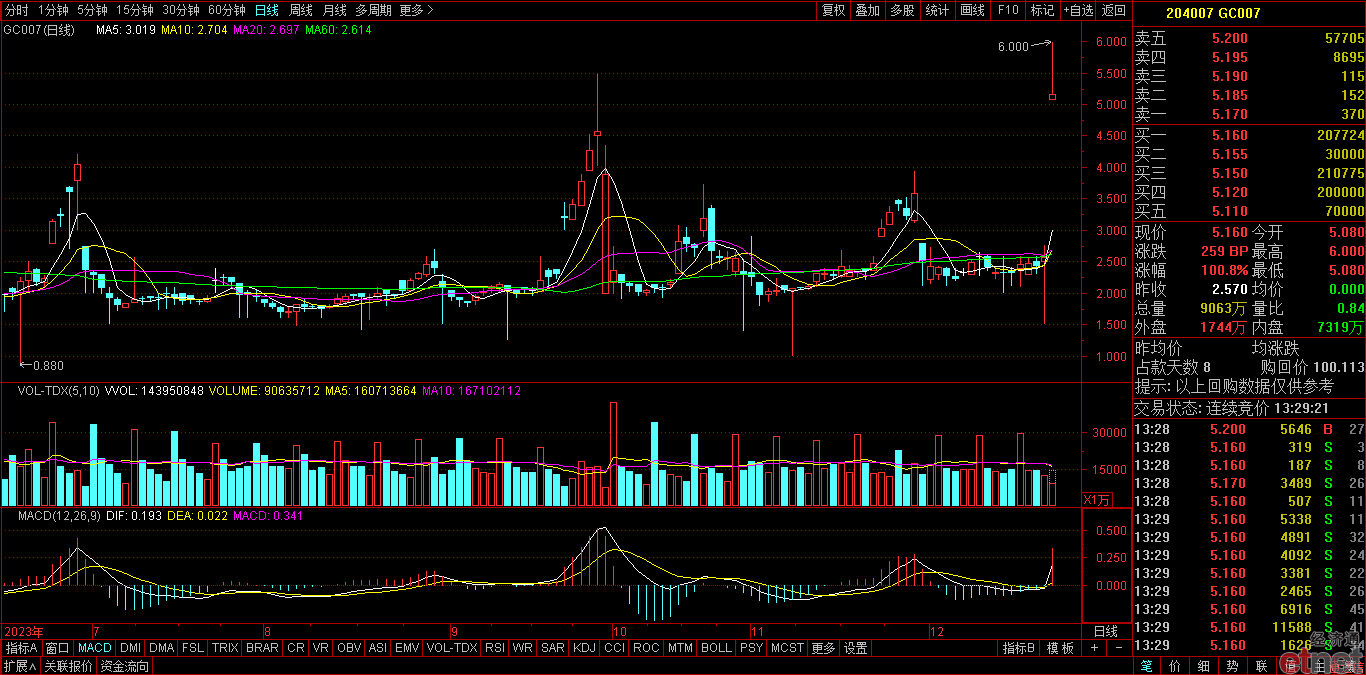Viewport: 1366px width, 675px height.
Task: Click the 返回 back button
Action: tap(1113, 10)
